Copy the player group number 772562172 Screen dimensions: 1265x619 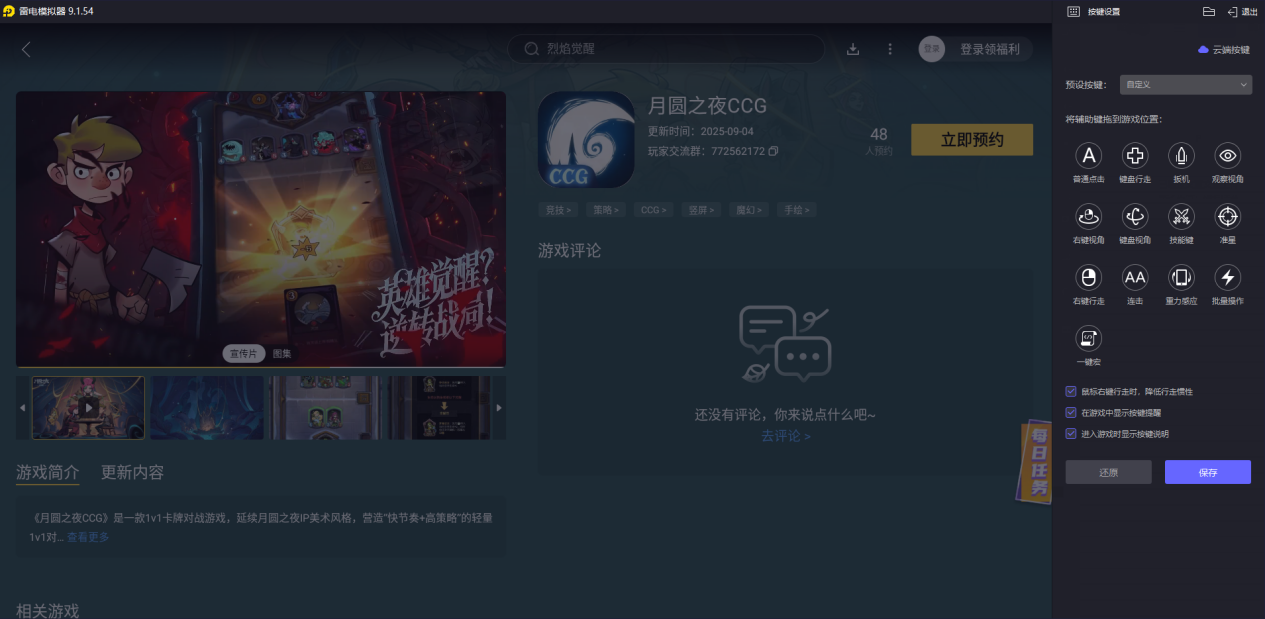(x=773, y=152)
